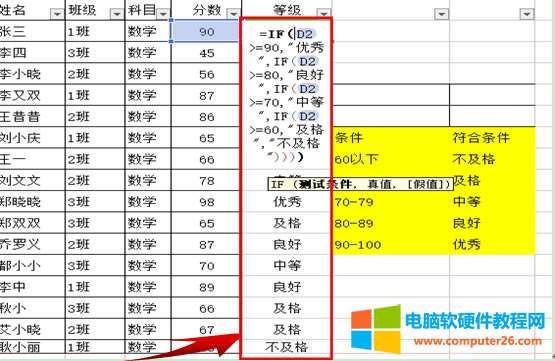Select the yellow 80-89 condition cell
555x361 pixels.
(x=391, y=223)
